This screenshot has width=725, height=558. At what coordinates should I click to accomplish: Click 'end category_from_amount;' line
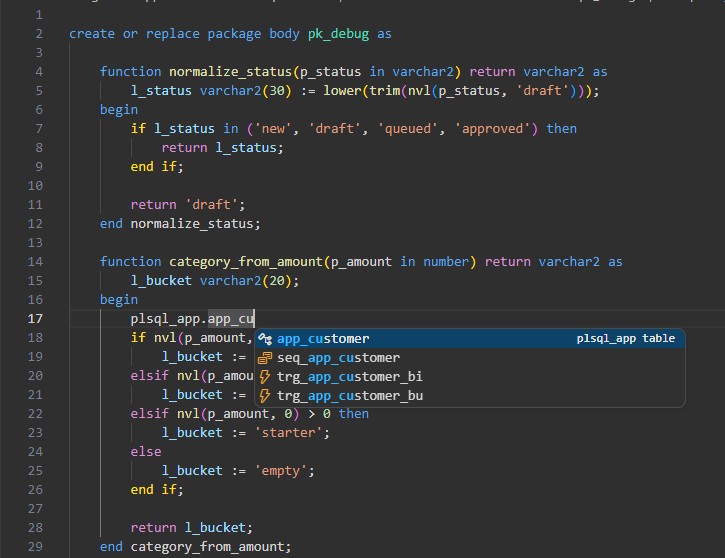196,547
